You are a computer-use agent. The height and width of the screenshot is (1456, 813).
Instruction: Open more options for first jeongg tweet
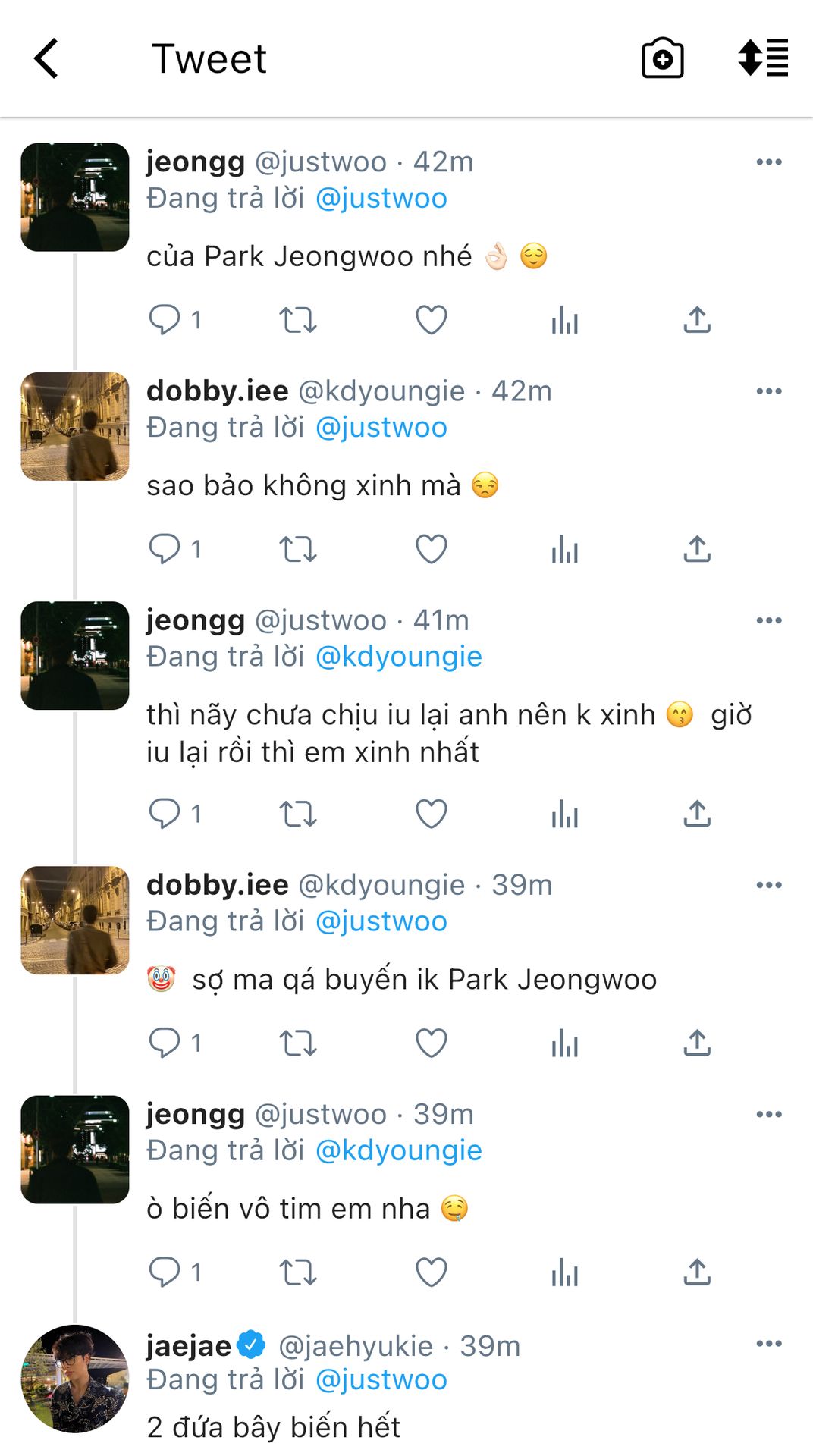(769, 162)
